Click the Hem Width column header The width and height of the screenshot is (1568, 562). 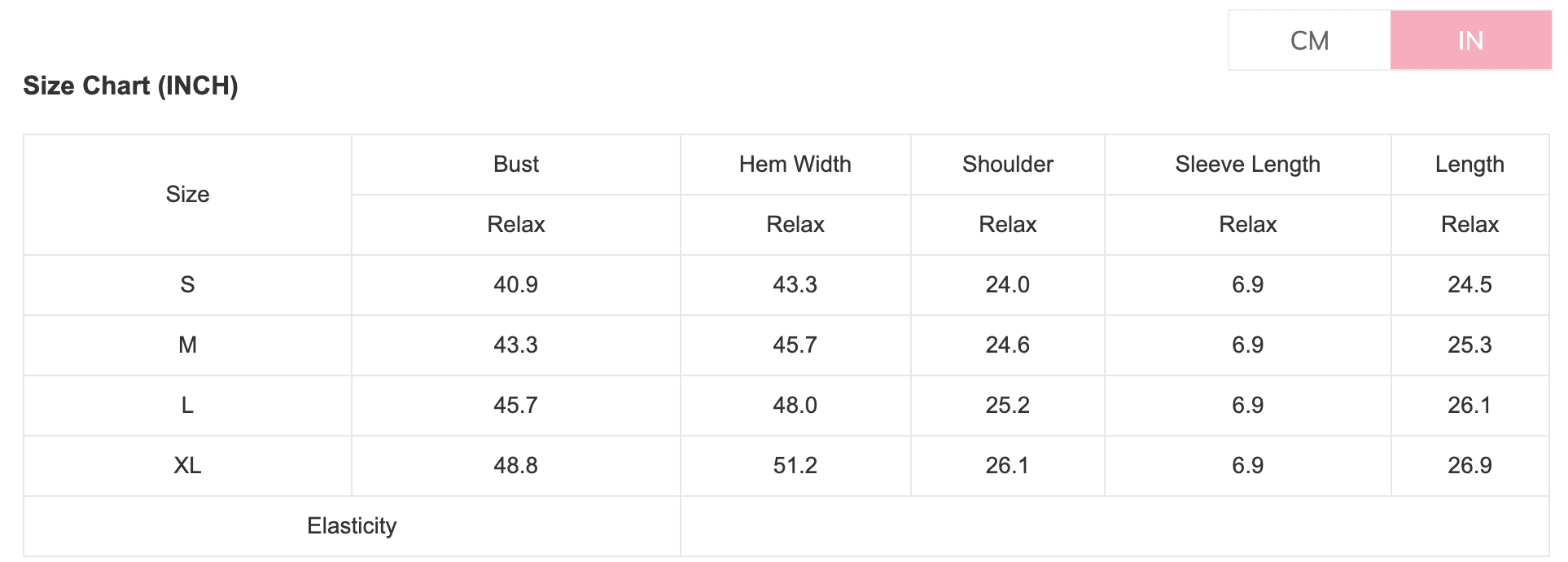click(795, 165)
